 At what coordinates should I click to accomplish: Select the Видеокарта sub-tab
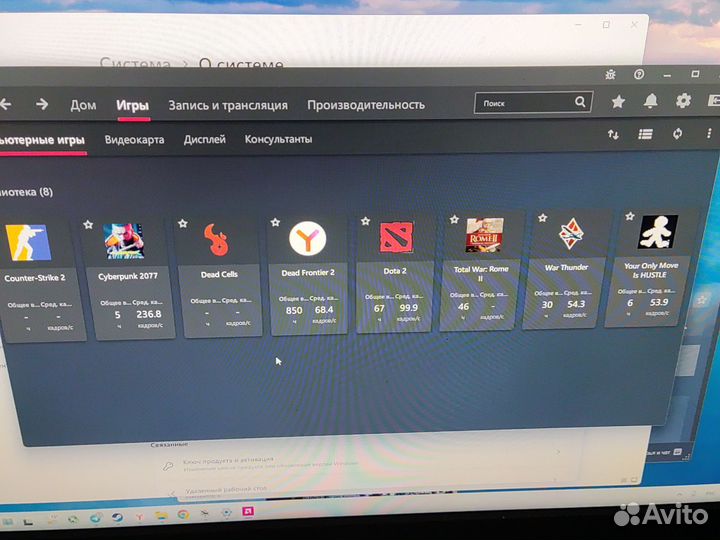134,140
